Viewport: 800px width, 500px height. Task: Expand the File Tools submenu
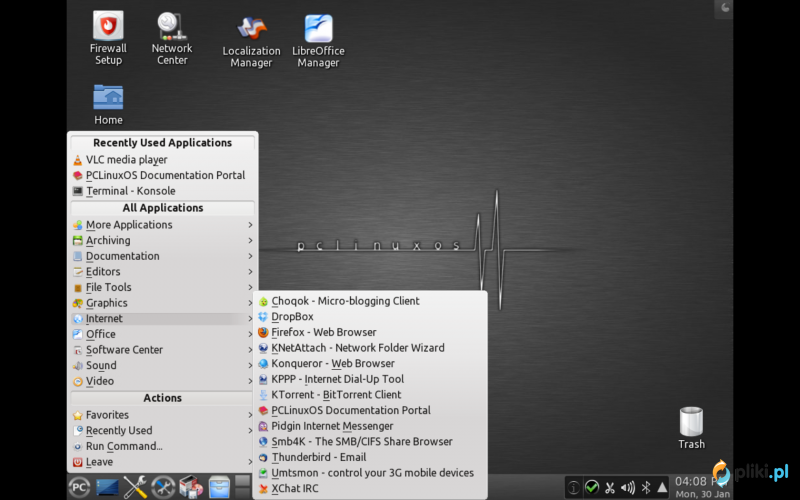pyautogui.click(x=163, y=287)
